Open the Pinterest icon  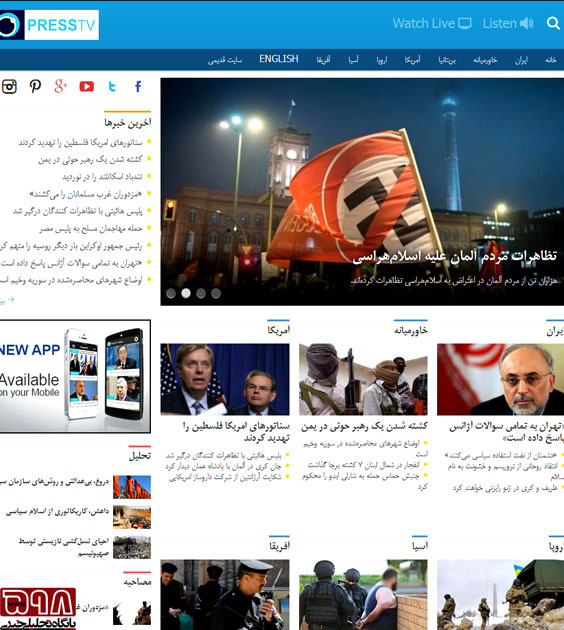(35, 86)
